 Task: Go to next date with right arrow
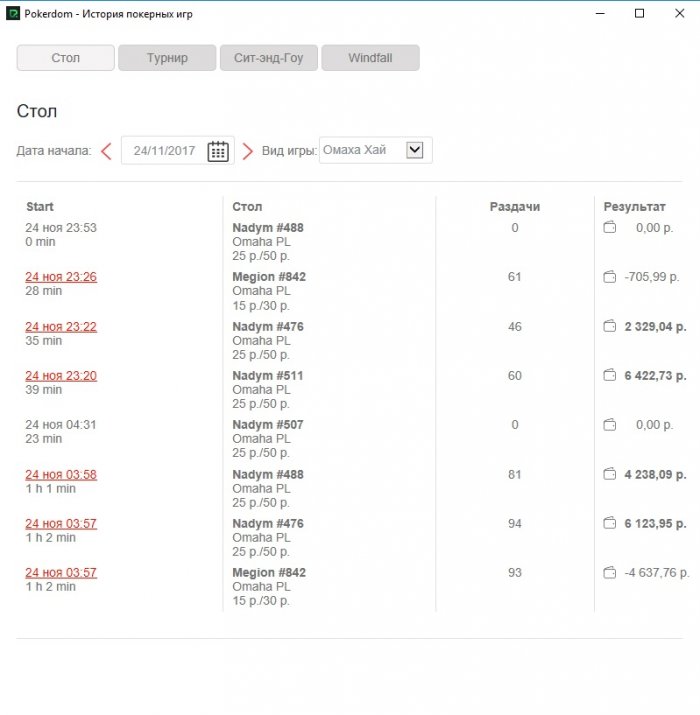pyautogui.click(x=247, y=151)
